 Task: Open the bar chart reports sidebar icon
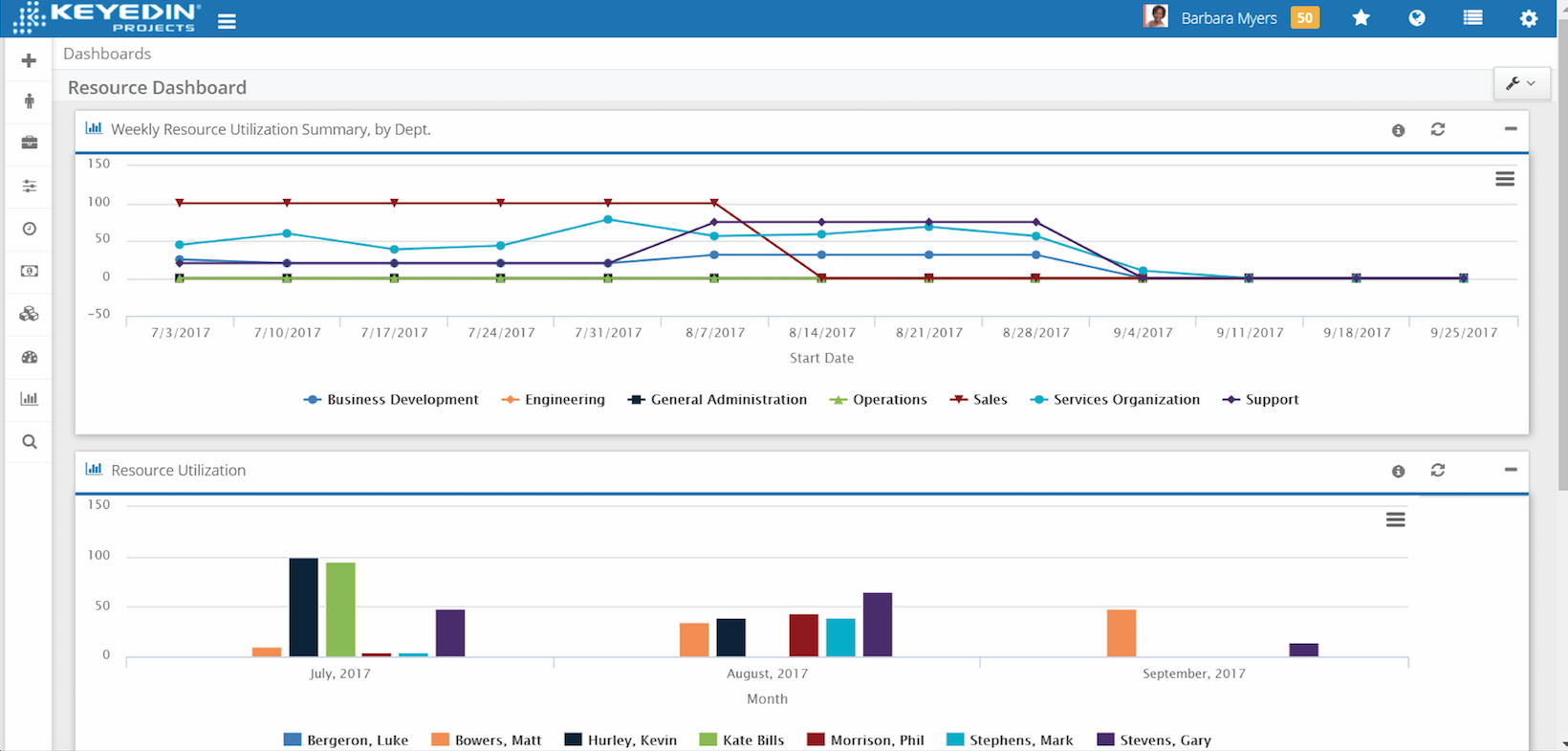[x=29, y=399]
